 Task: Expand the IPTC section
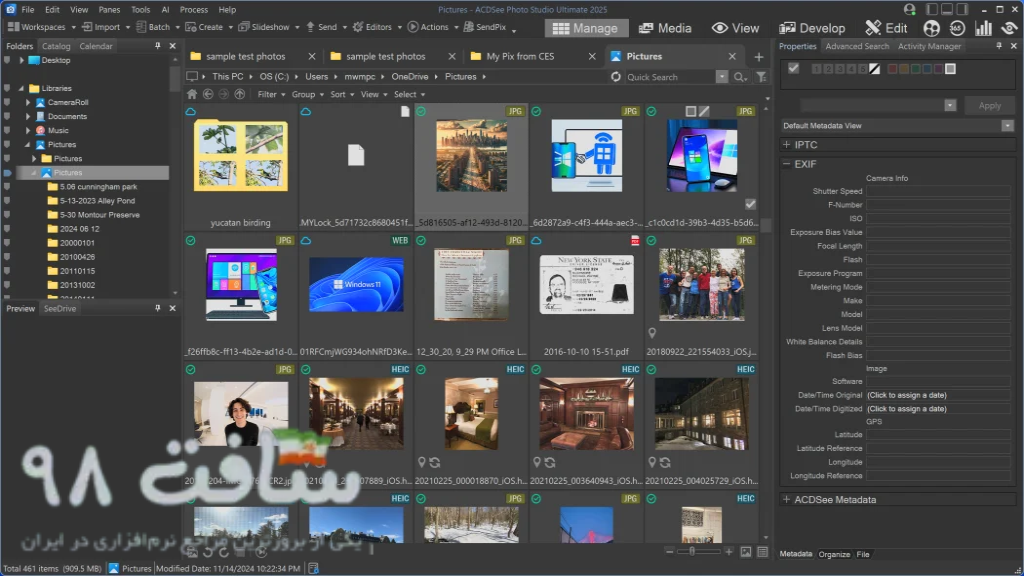pyautogui.click(x=786, y=144)
